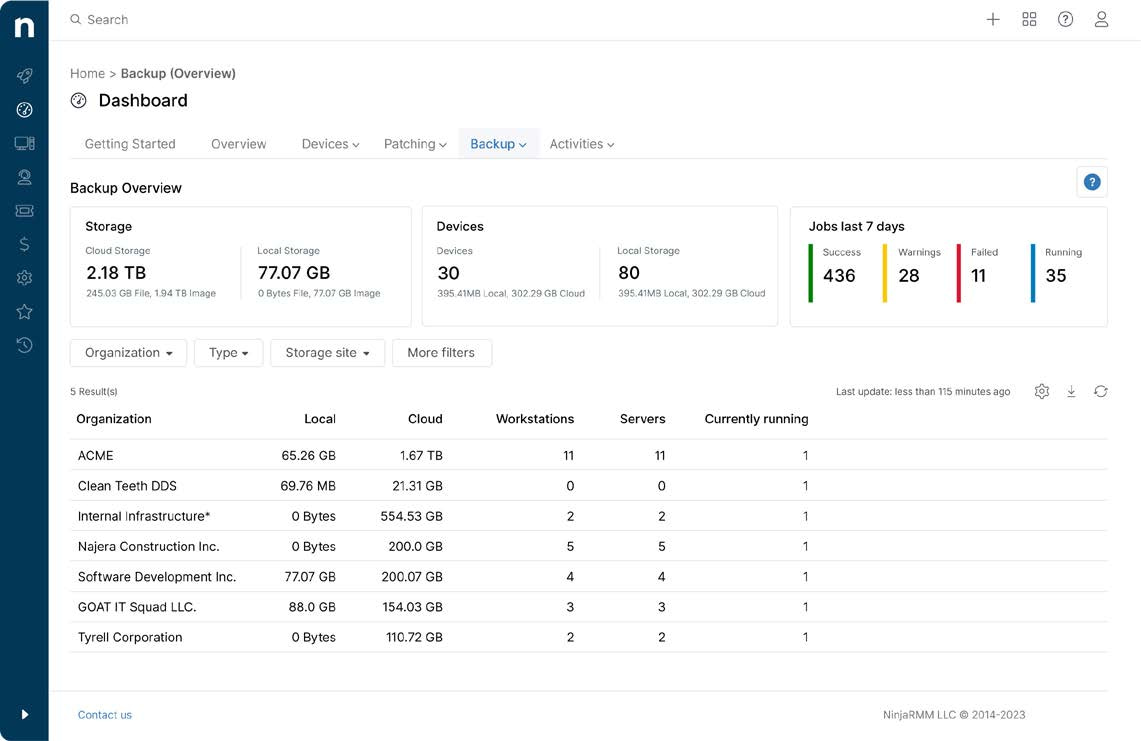Click the plus icon in top bar
This screenshot has width=1141, height=741.
pos(993,20)
